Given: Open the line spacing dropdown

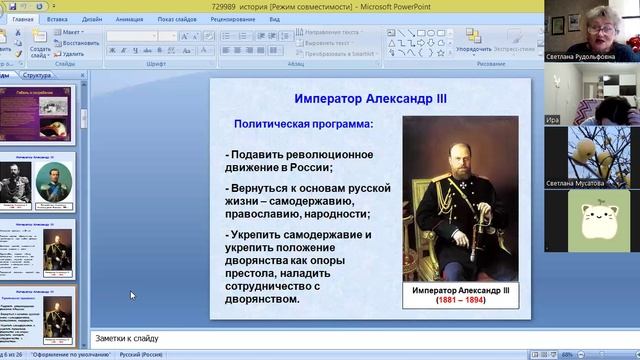Looking at the screenshot, I should 286,36.
